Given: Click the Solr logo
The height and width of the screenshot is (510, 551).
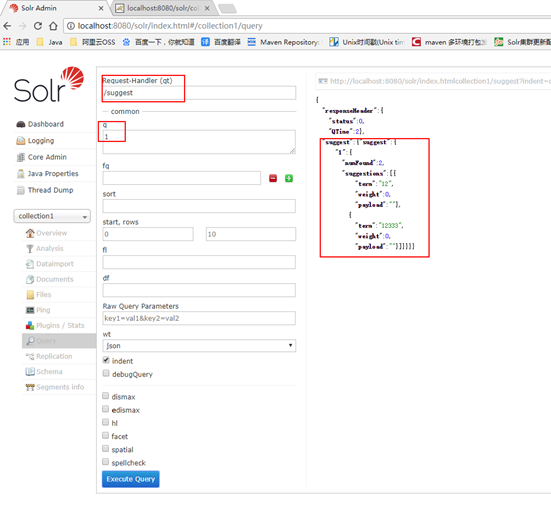Looking at the screenshot, I should click(x=49, y=84).
